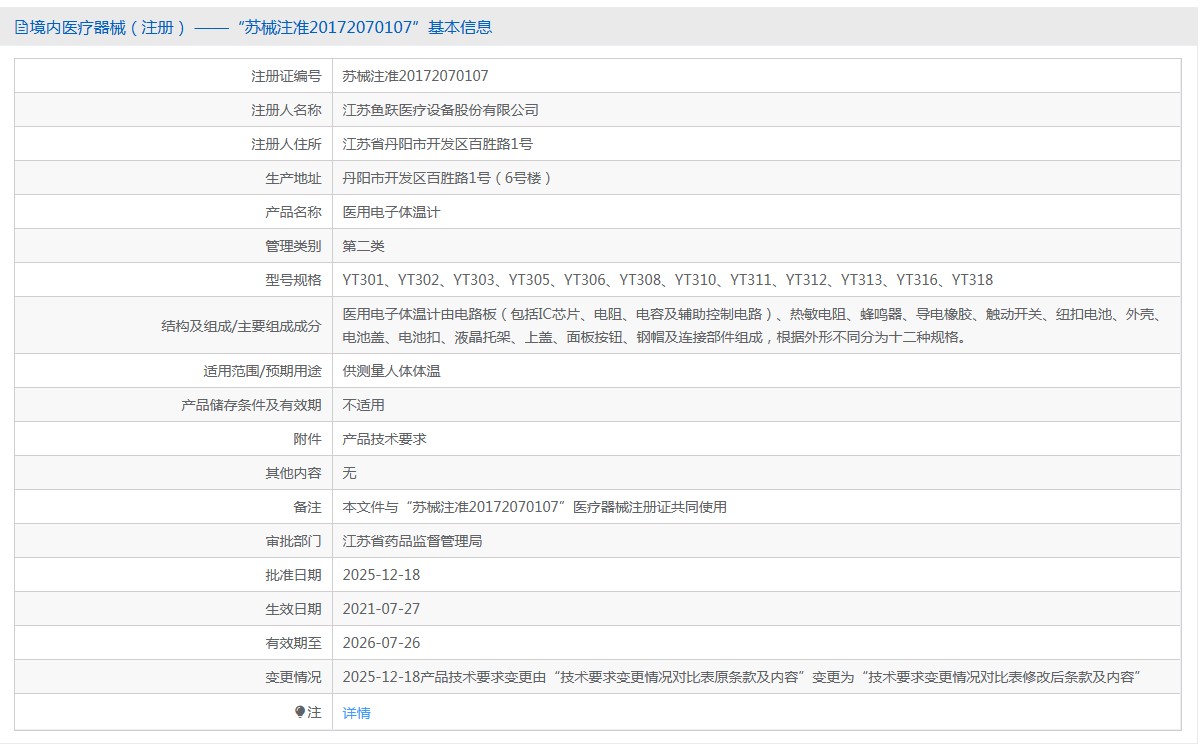
Task: Click expiry date 2026-07-26
Action: pos(381,643)
